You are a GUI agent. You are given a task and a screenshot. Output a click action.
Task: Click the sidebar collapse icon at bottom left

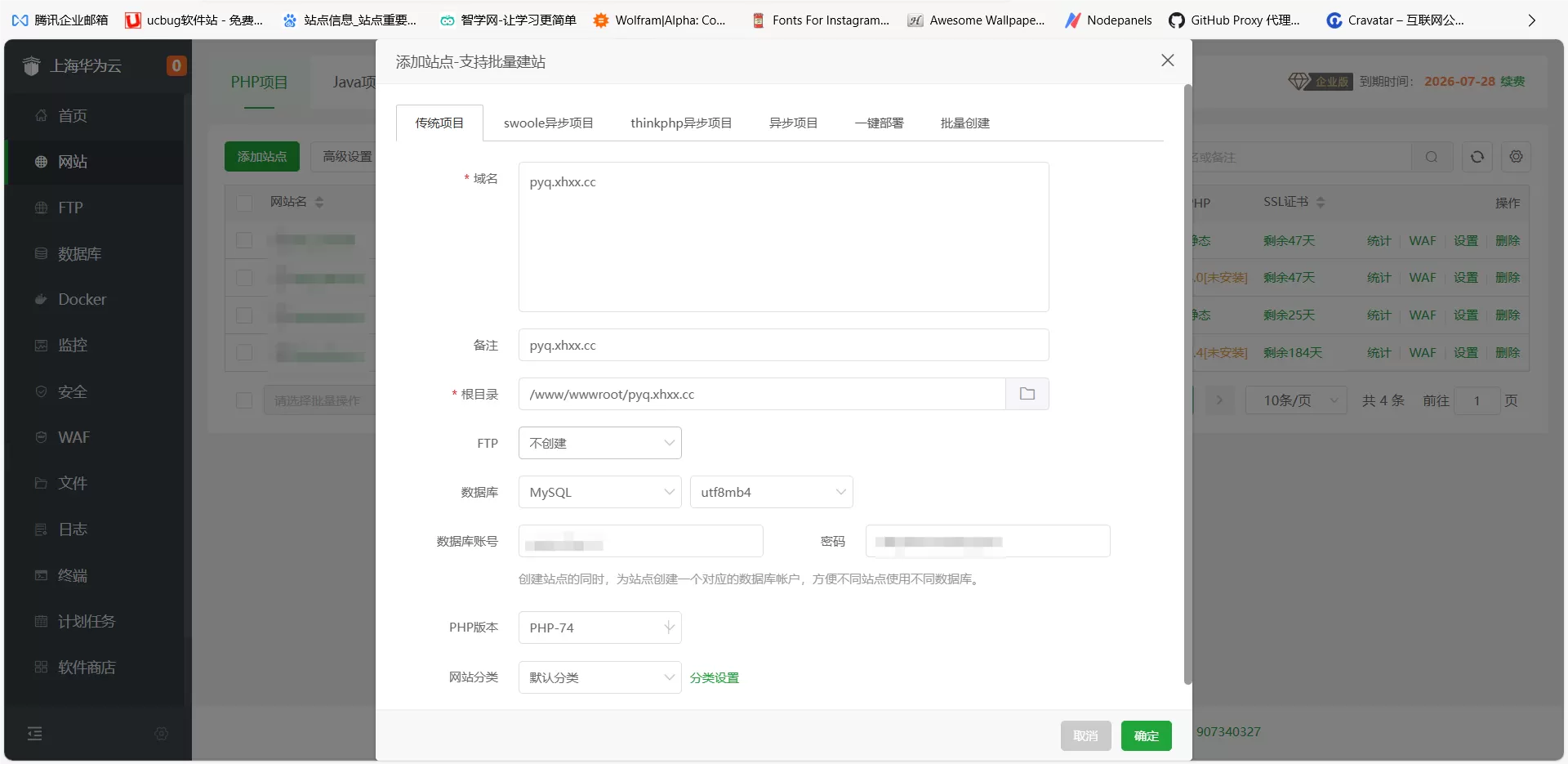click(x=34, y=734)
